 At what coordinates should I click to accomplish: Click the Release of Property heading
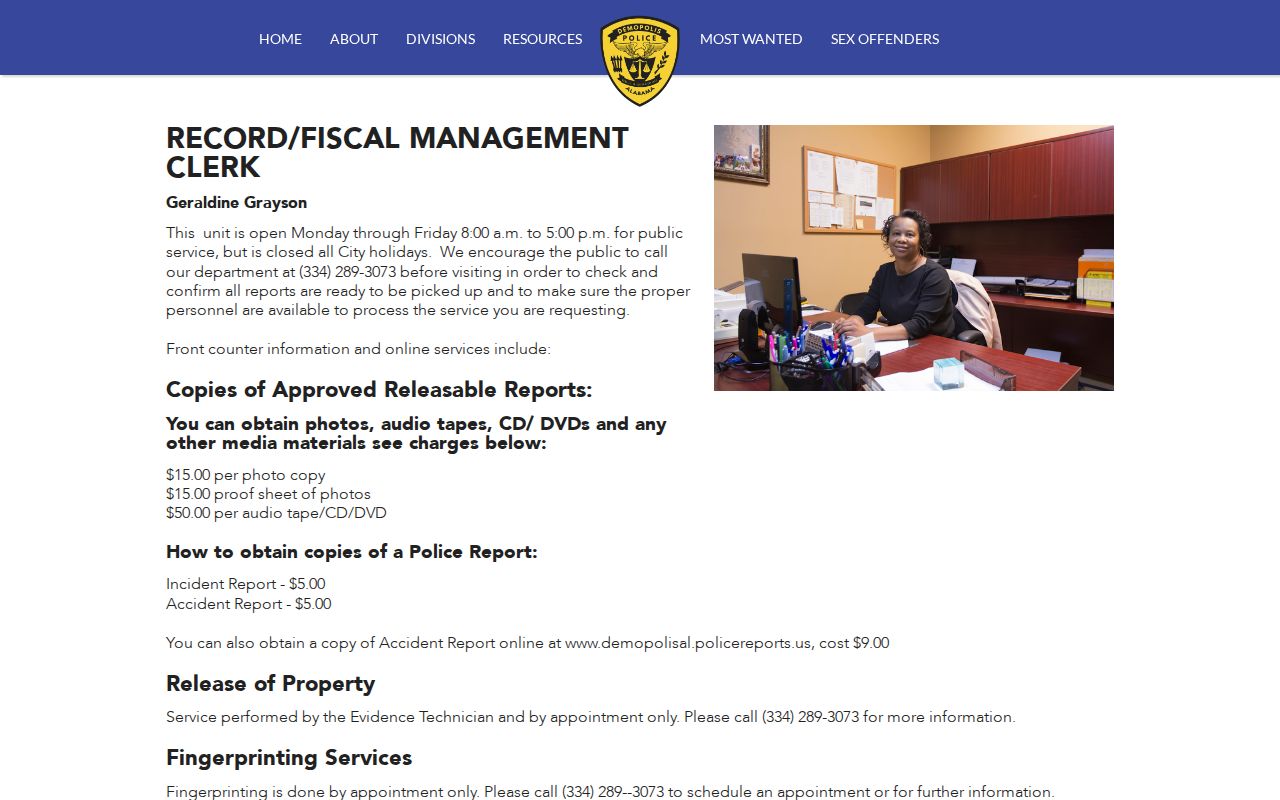pyautogui.click(x=270, y=683)
